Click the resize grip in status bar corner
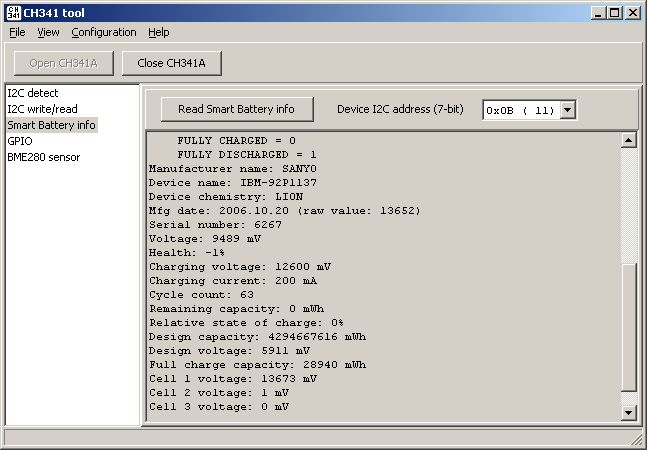This screenshot has width=647, height=450. click(638, 440)
